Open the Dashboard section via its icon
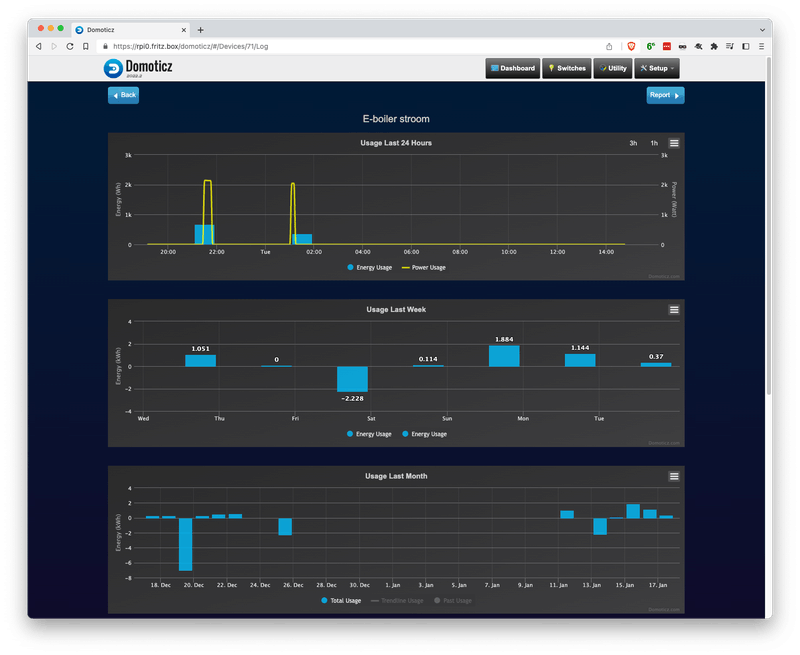This screenshot has height=655, width=800. click(x=495, y=68)
